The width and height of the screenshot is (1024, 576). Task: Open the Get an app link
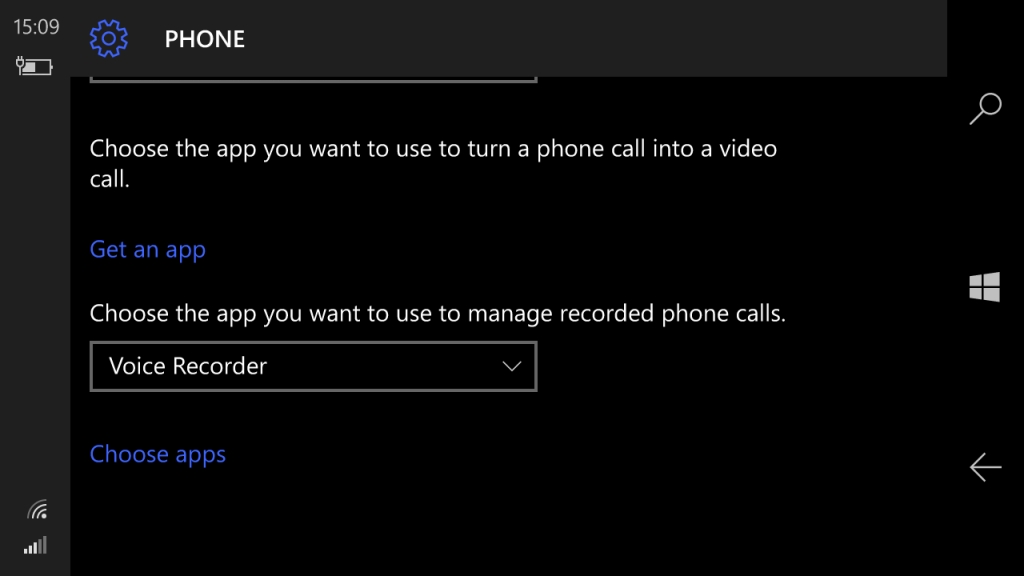[148, 249]
